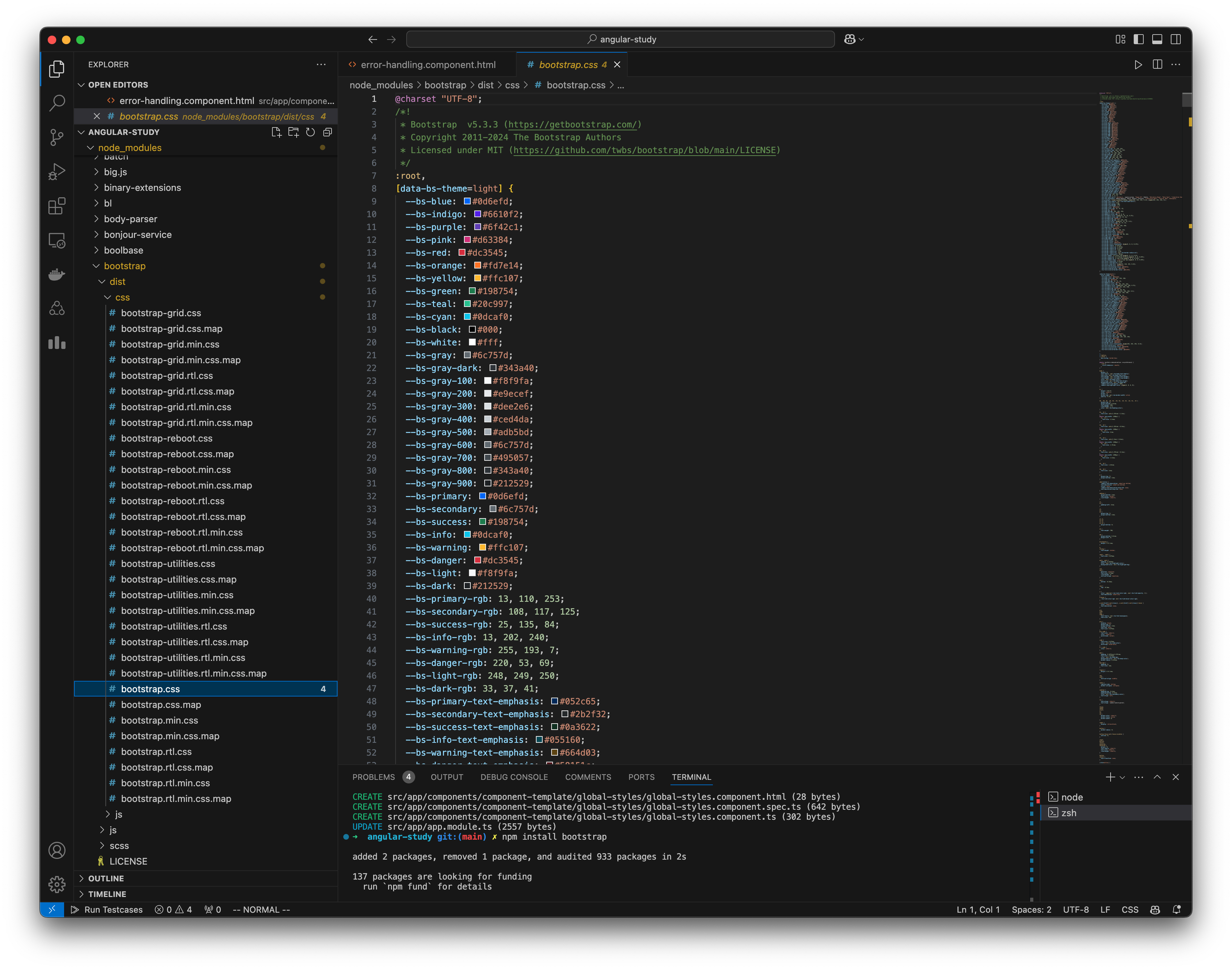Click the --bs-blue color swatch
The height and width of the screenshot is (970, 1232).
click(466, 201)
